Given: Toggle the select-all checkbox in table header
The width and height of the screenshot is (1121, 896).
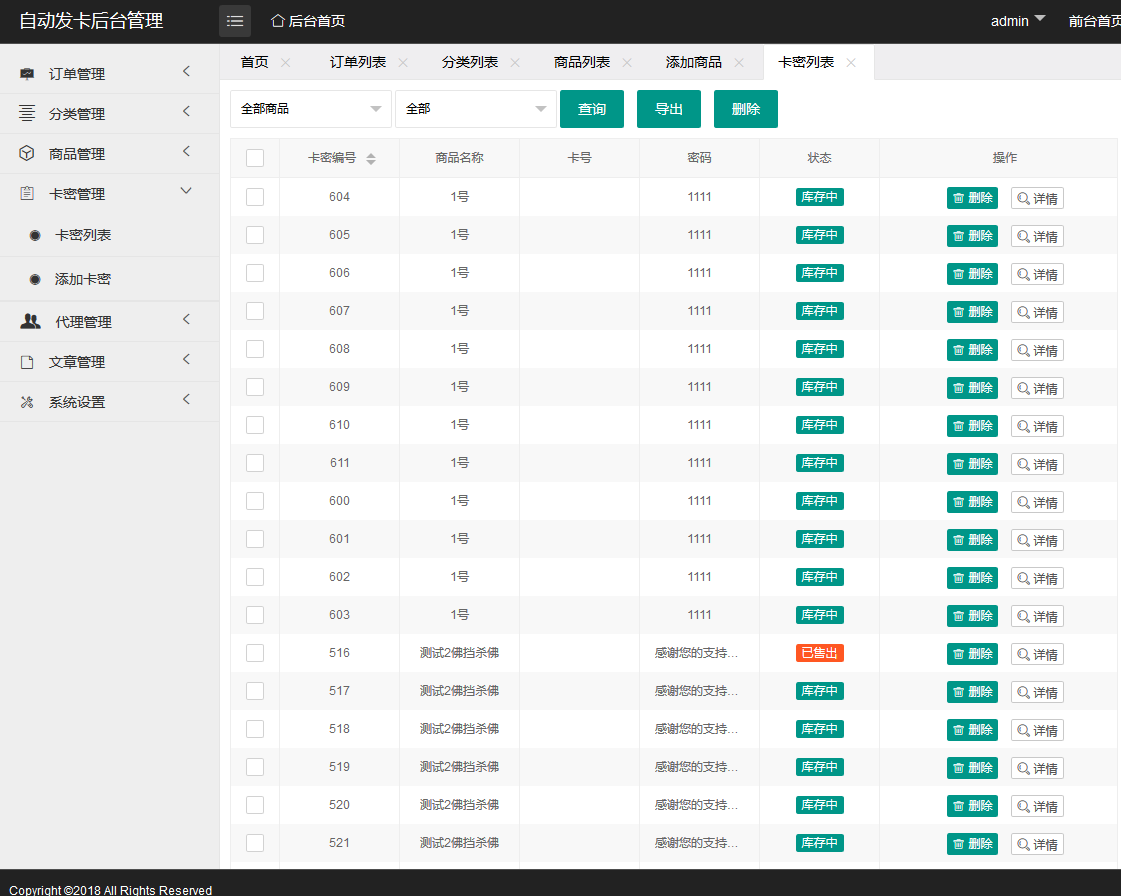Looking at the screenshot, I should tap(255, 158).
